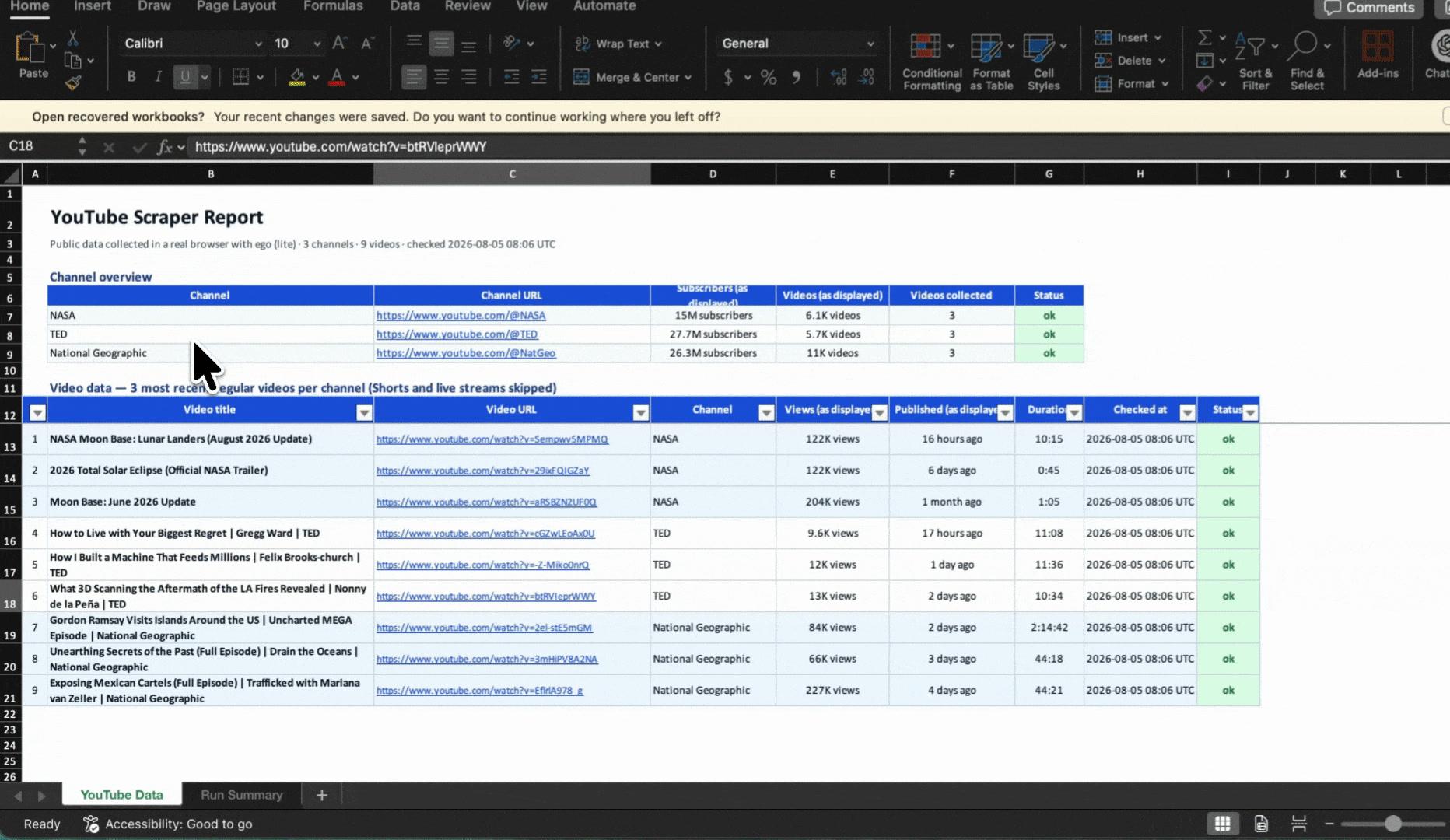
Task: Center text horizontally
Action: (x=441, y=77)
